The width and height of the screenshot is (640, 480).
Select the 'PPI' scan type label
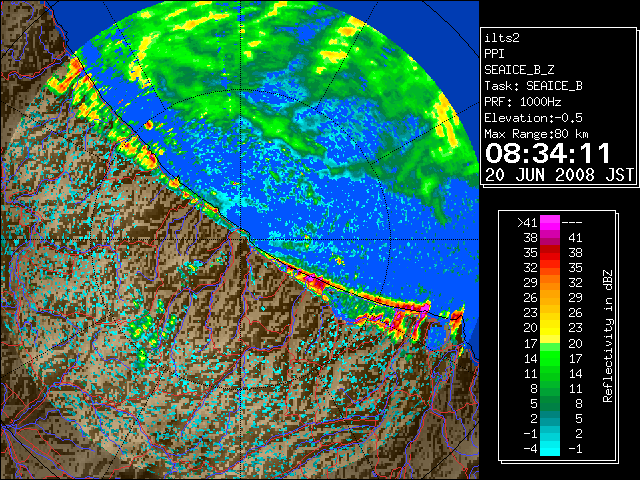point(494,54)
